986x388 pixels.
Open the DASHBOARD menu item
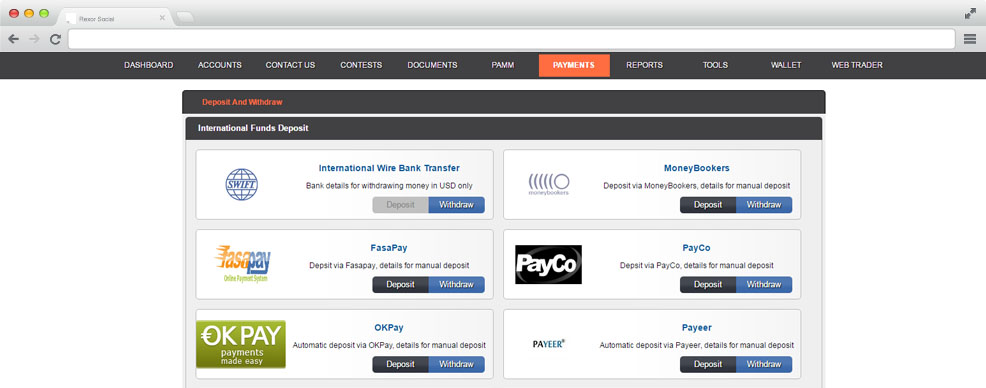tap(148, 65)
